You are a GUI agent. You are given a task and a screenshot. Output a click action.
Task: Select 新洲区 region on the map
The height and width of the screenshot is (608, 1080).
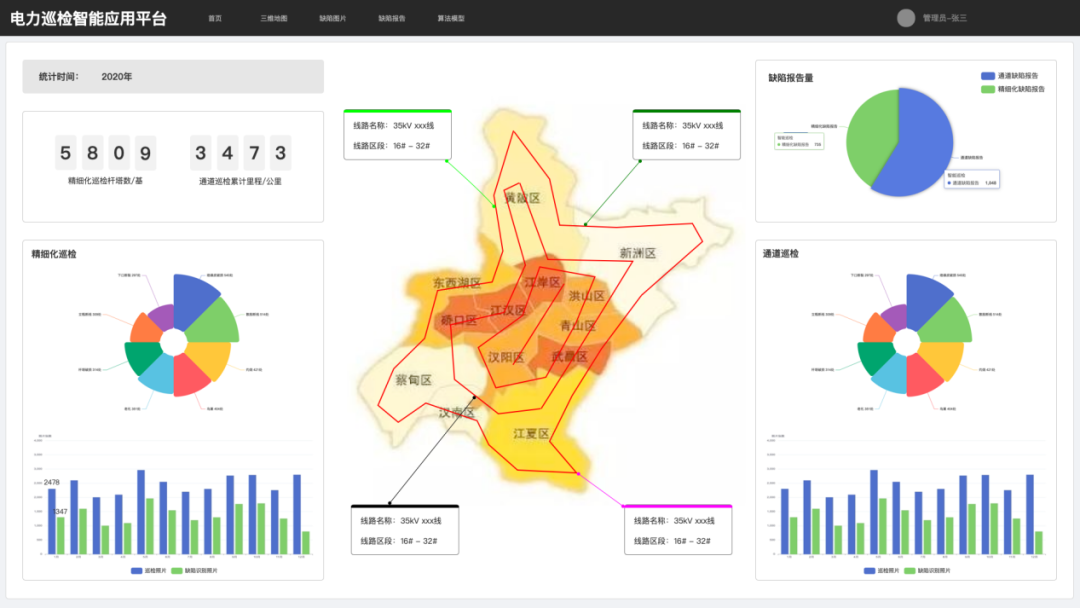click(x=637, y=253)
